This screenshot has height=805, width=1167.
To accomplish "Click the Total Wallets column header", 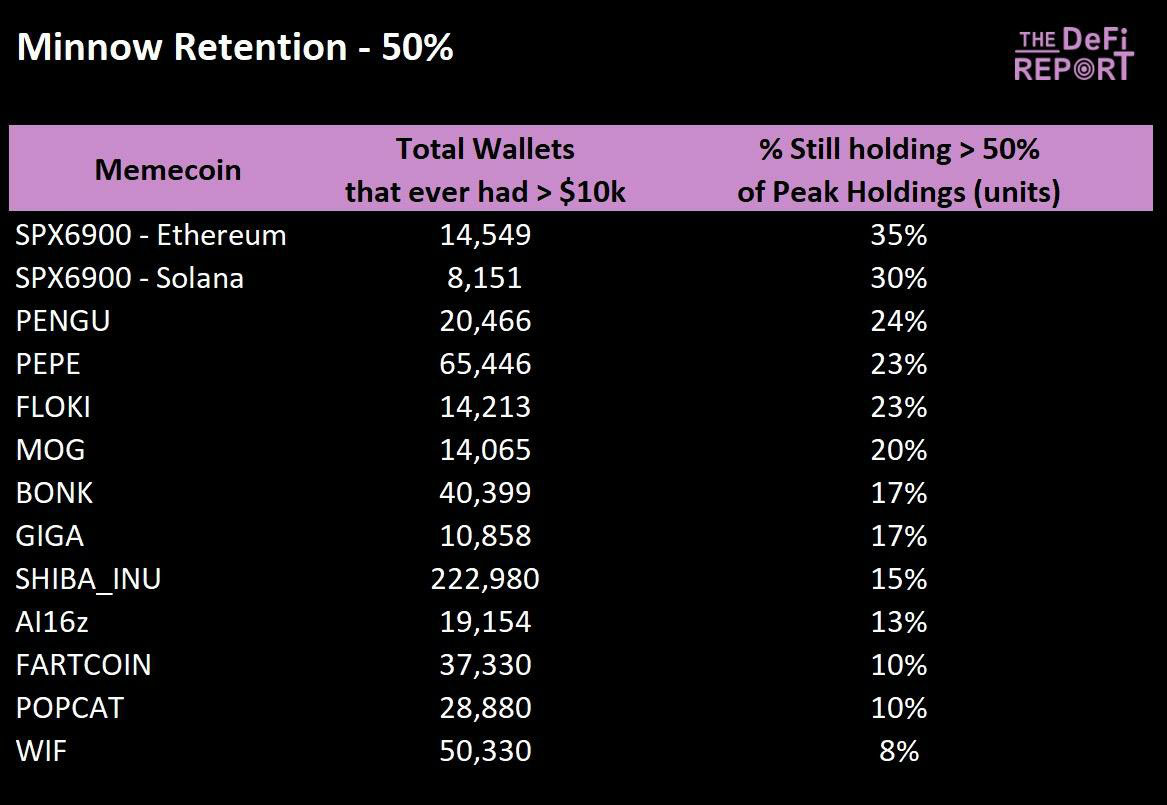I will (x=485, y=169).
